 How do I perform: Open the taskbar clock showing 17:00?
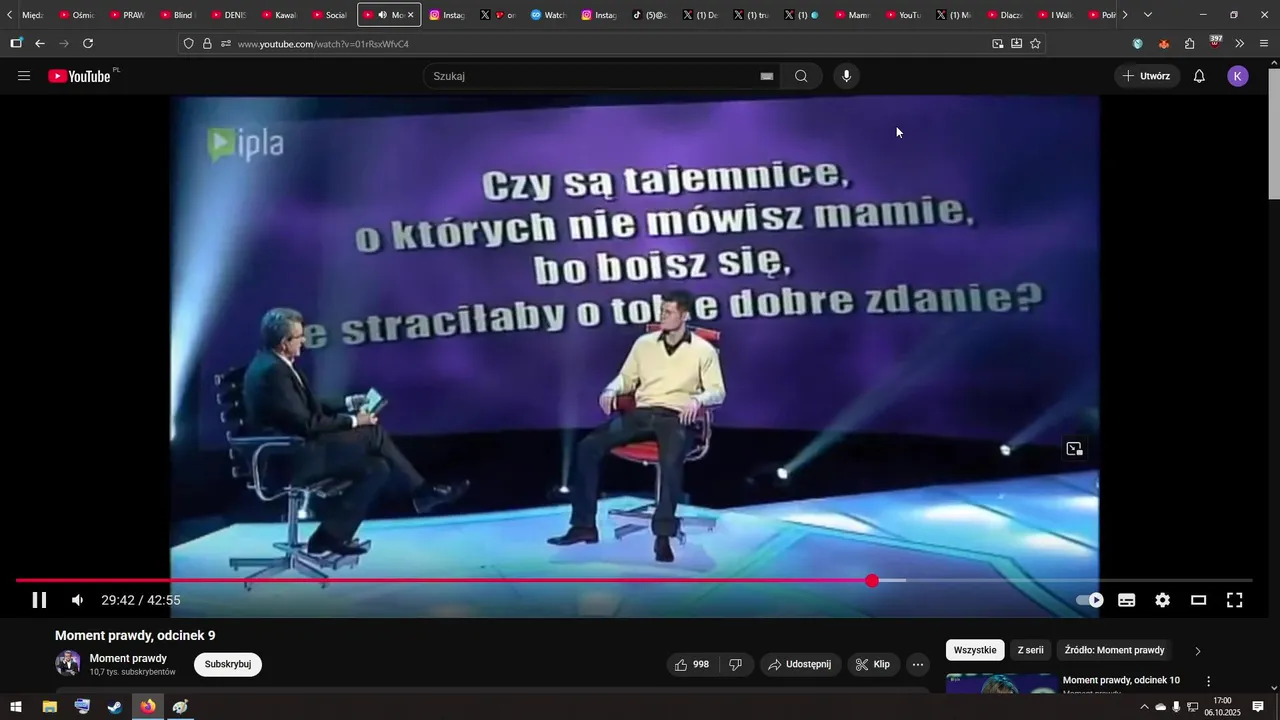point(1222,707)
